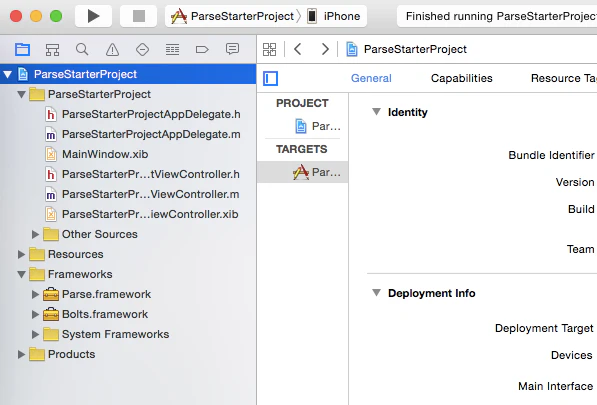Switch to the Resource Tags tab

click(563, 78)
